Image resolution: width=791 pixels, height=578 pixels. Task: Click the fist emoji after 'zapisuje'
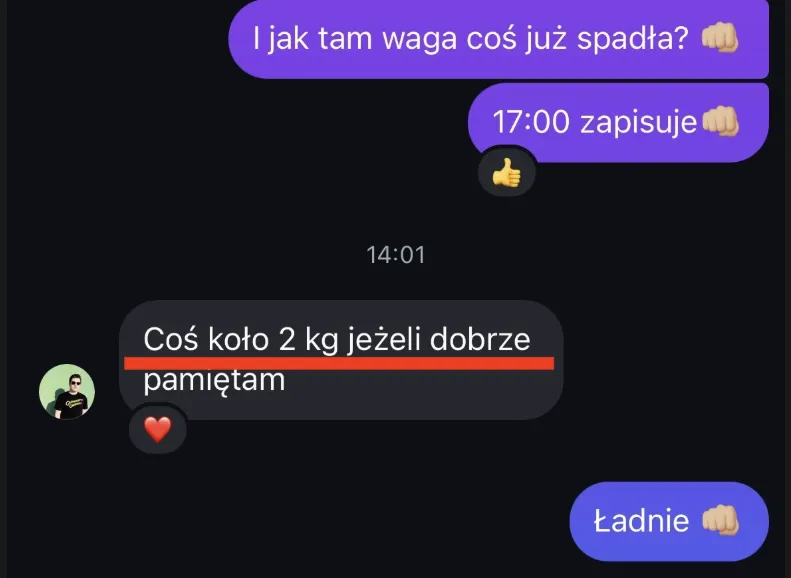tap(720, 122)
